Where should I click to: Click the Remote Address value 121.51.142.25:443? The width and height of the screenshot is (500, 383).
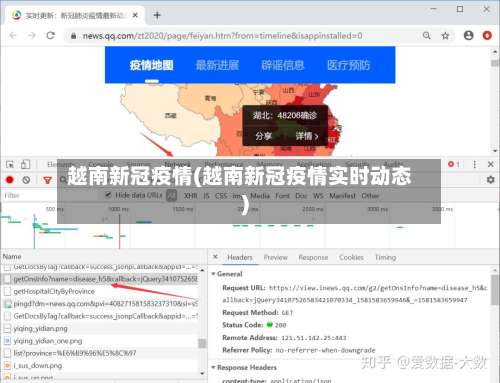click(313, 338)
